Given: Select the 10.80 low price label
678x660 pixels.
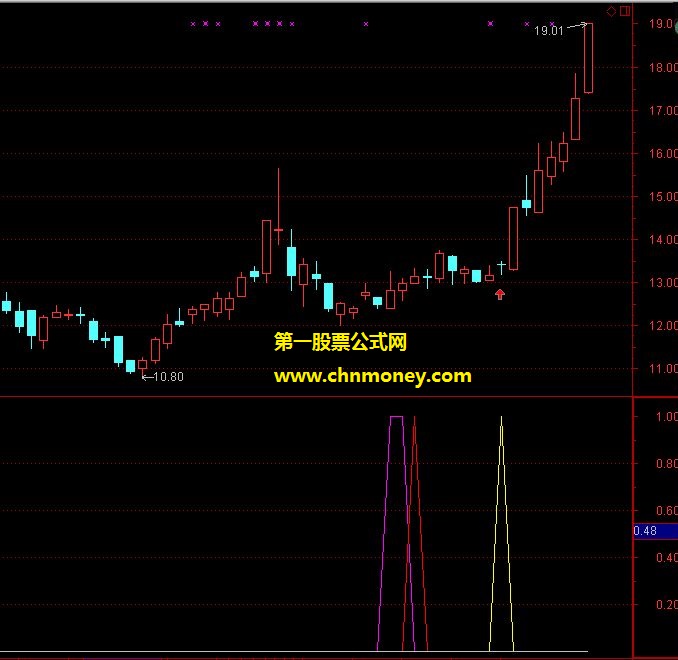Looking at the screenshot, I should point(168,377).
